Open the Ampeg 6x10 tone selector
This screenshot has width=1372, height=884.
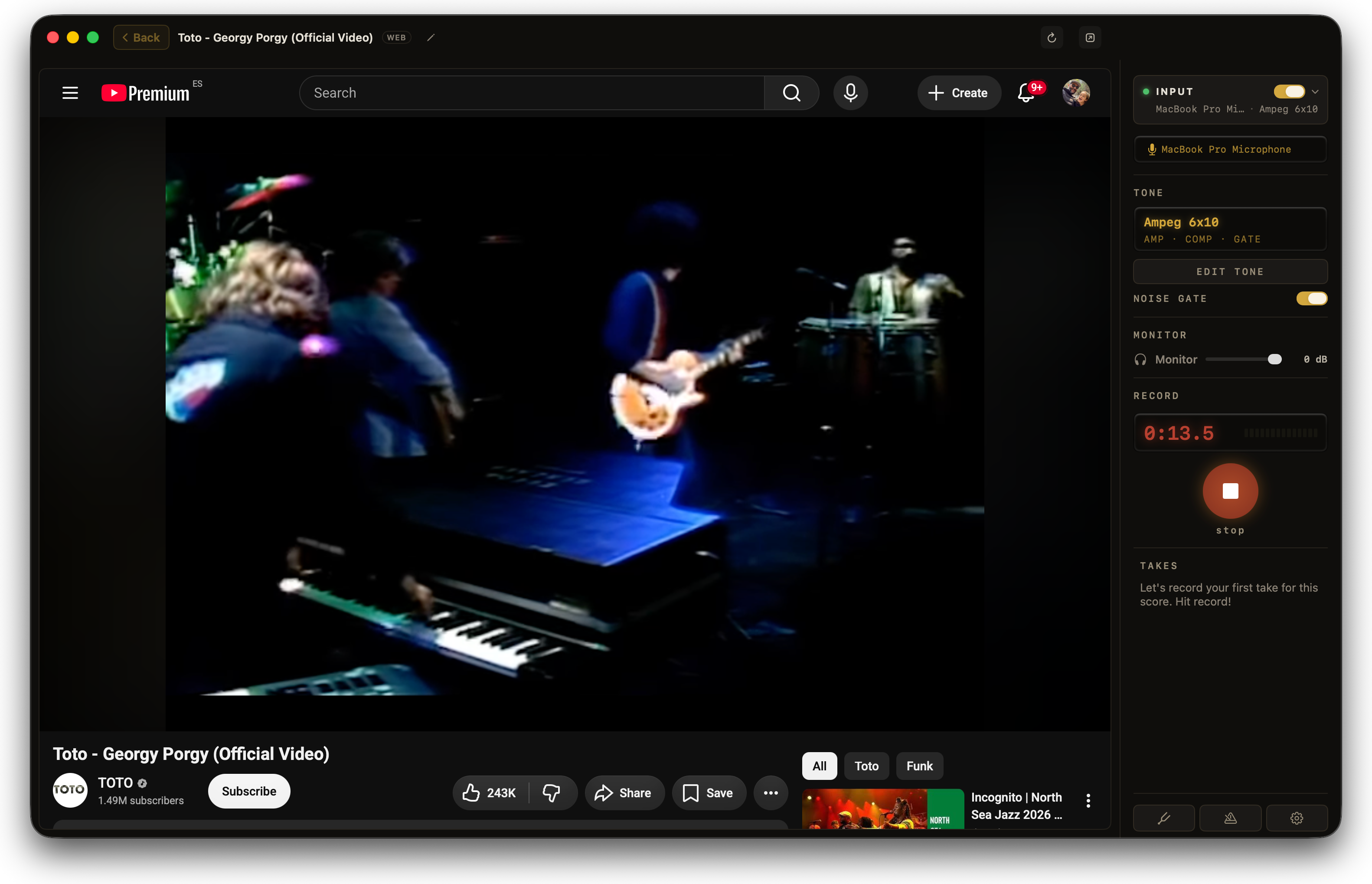(x=1230, y=229)
